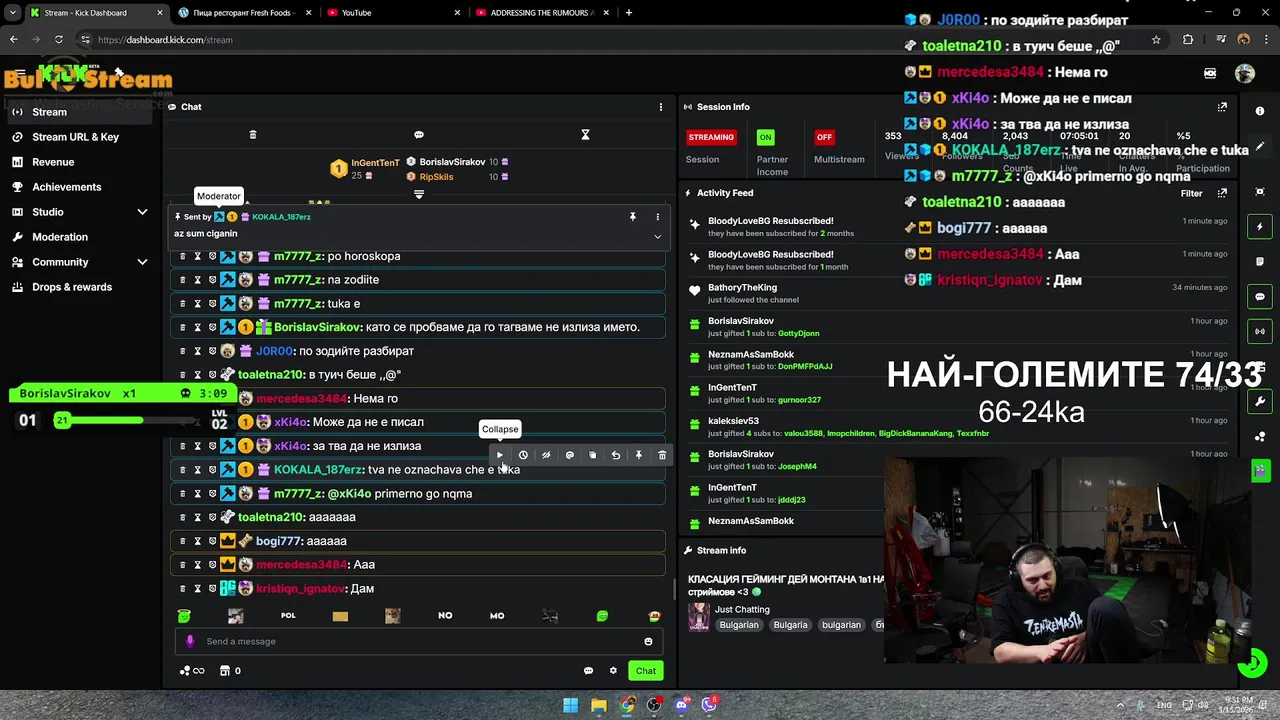Viewport: 1280px width, 720px height.
Task: Delete the message 'po horoskopa' with its trash icon
Action: click(182, 256)
